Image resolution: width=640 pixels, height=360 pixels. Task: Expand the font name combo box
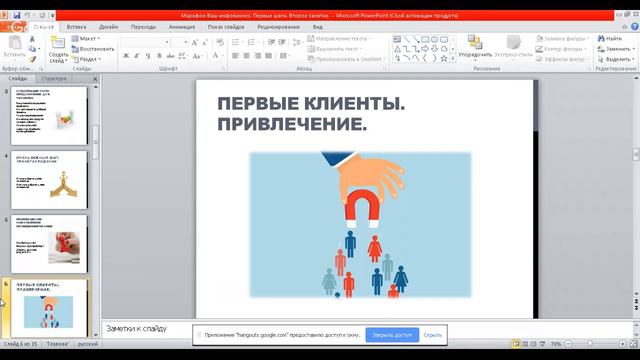point(167,42)
